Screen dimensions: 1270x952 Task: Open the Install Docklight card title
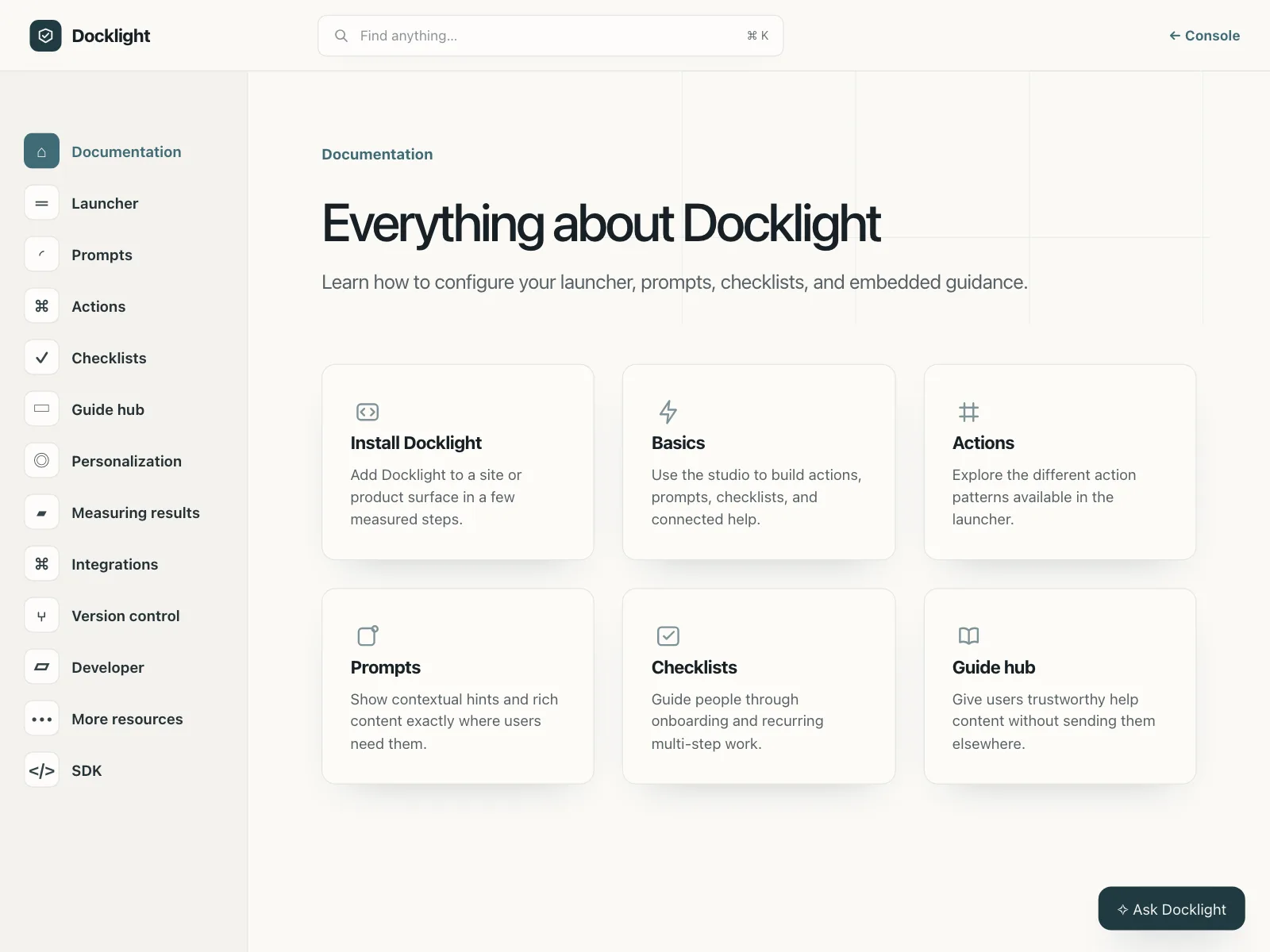(x=416, y=443)
